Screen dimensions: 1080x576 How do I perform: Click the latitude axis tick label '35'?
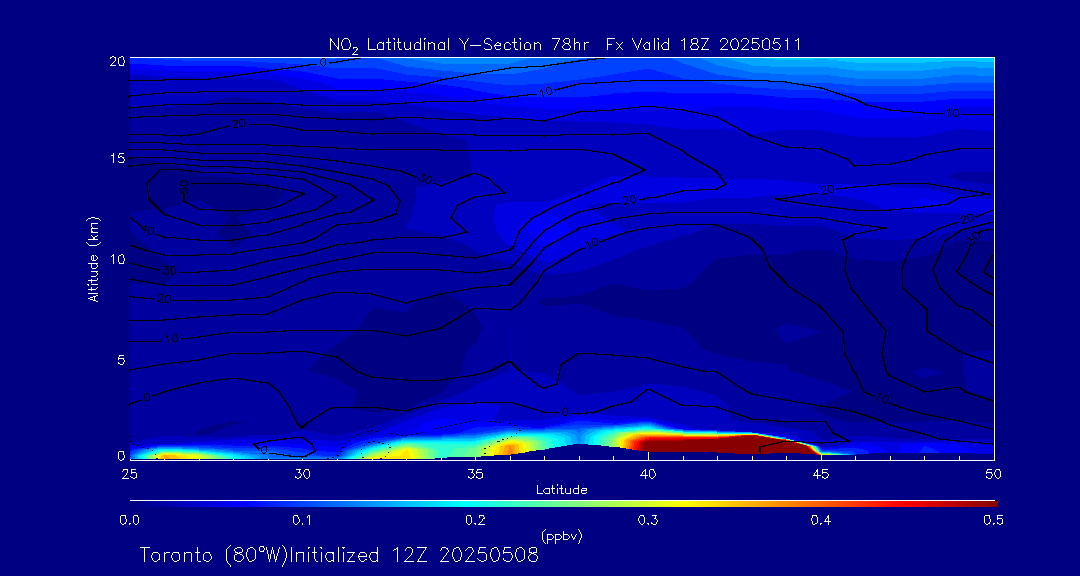point(475,473)
